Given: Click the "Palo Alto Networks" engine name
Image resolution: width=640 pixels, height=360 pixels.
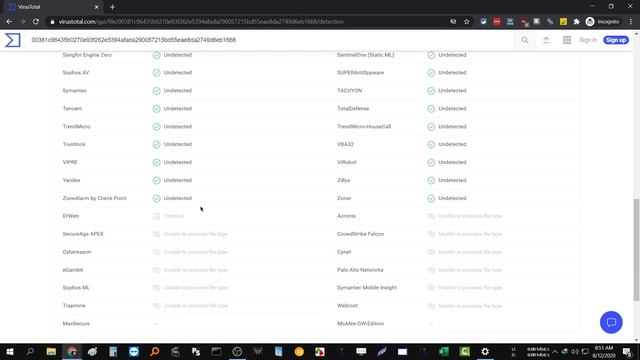Looking at the screenshot, I should point(360,270).
